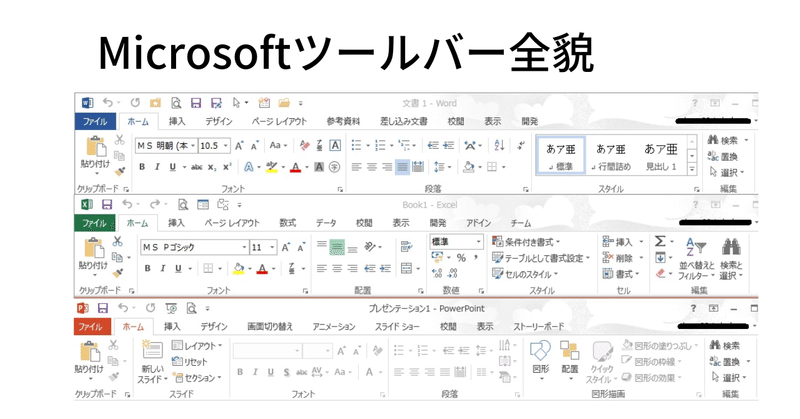Toggle the middle vertical align button in Excel
Image resolution: width=800 pixels, height=419 pixels.
pos(337,247)
